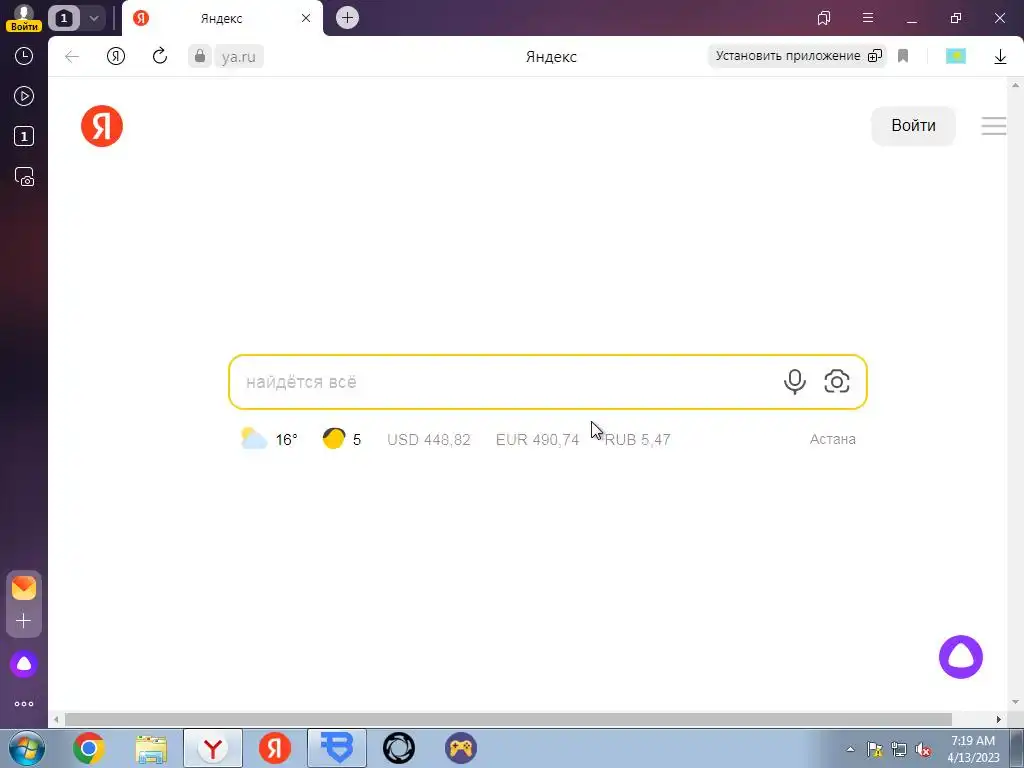Image resolution: width=1024 pixels, height=768 pixels.
Task: Open image search via camera icon
Action: click(837, 381)
